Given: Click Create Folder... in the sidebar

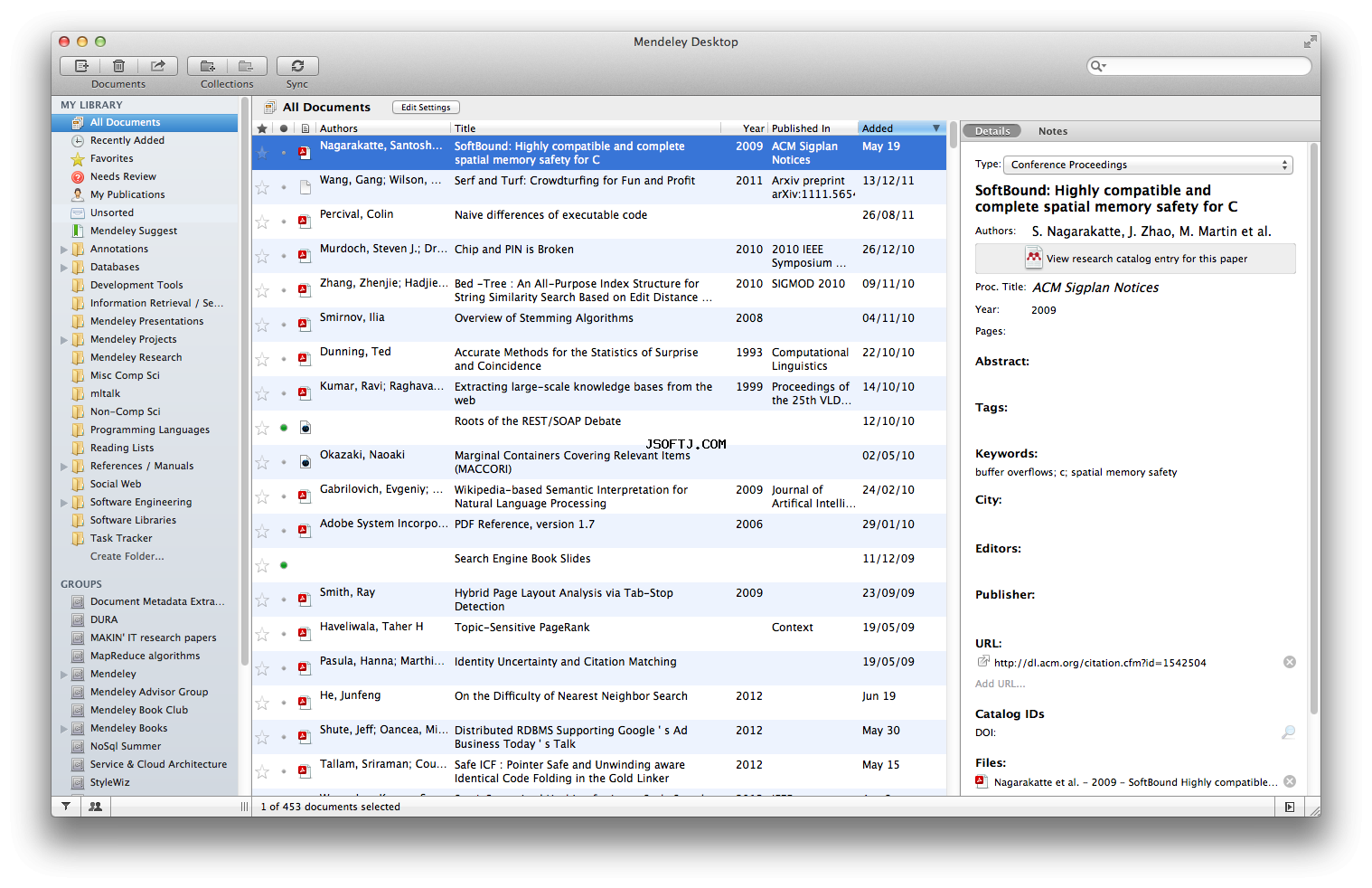Looking at the screenshot, I should [x=127, y=556].
